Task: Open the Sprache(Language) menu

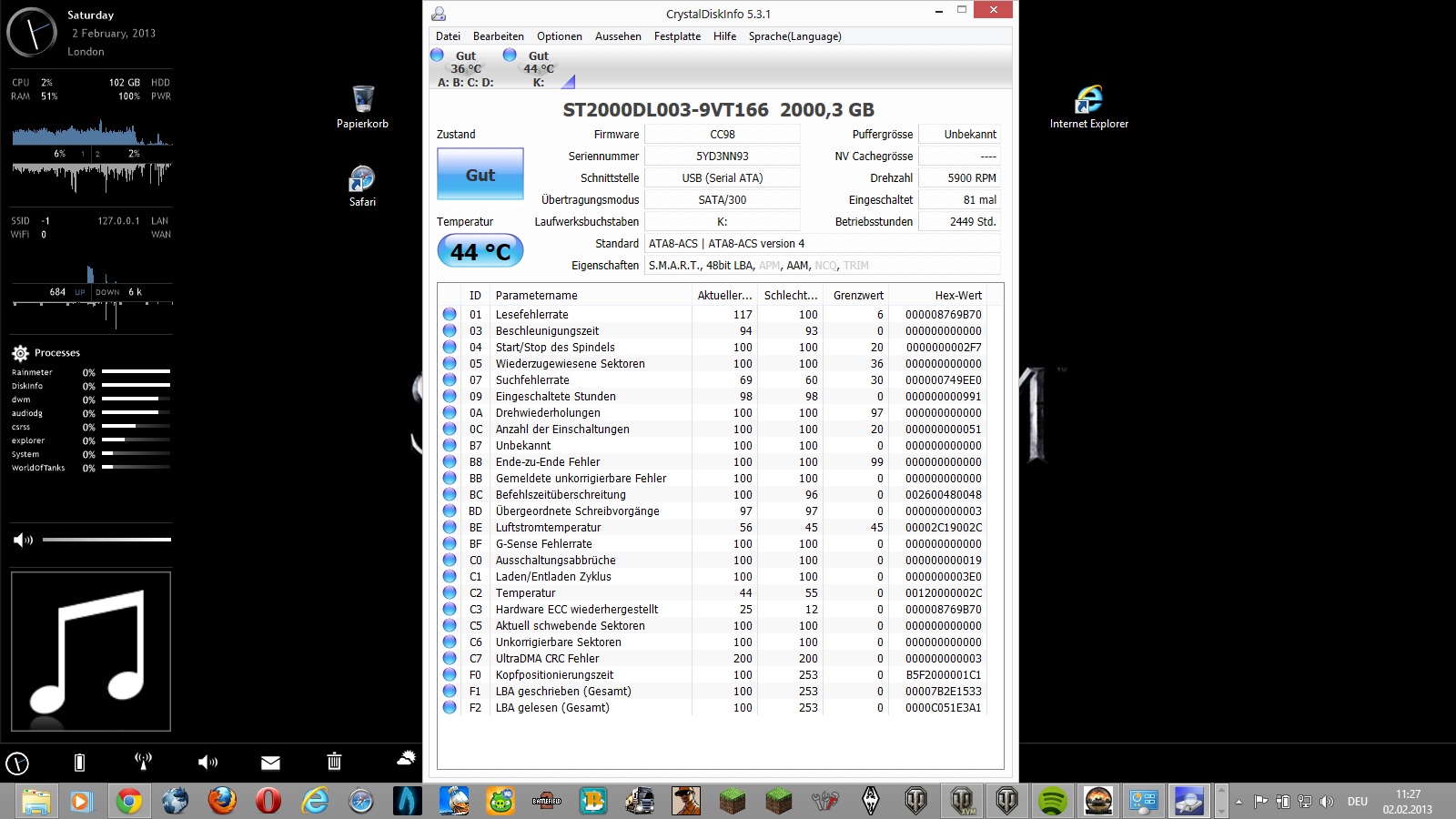Action: click(x=794, y=36)
